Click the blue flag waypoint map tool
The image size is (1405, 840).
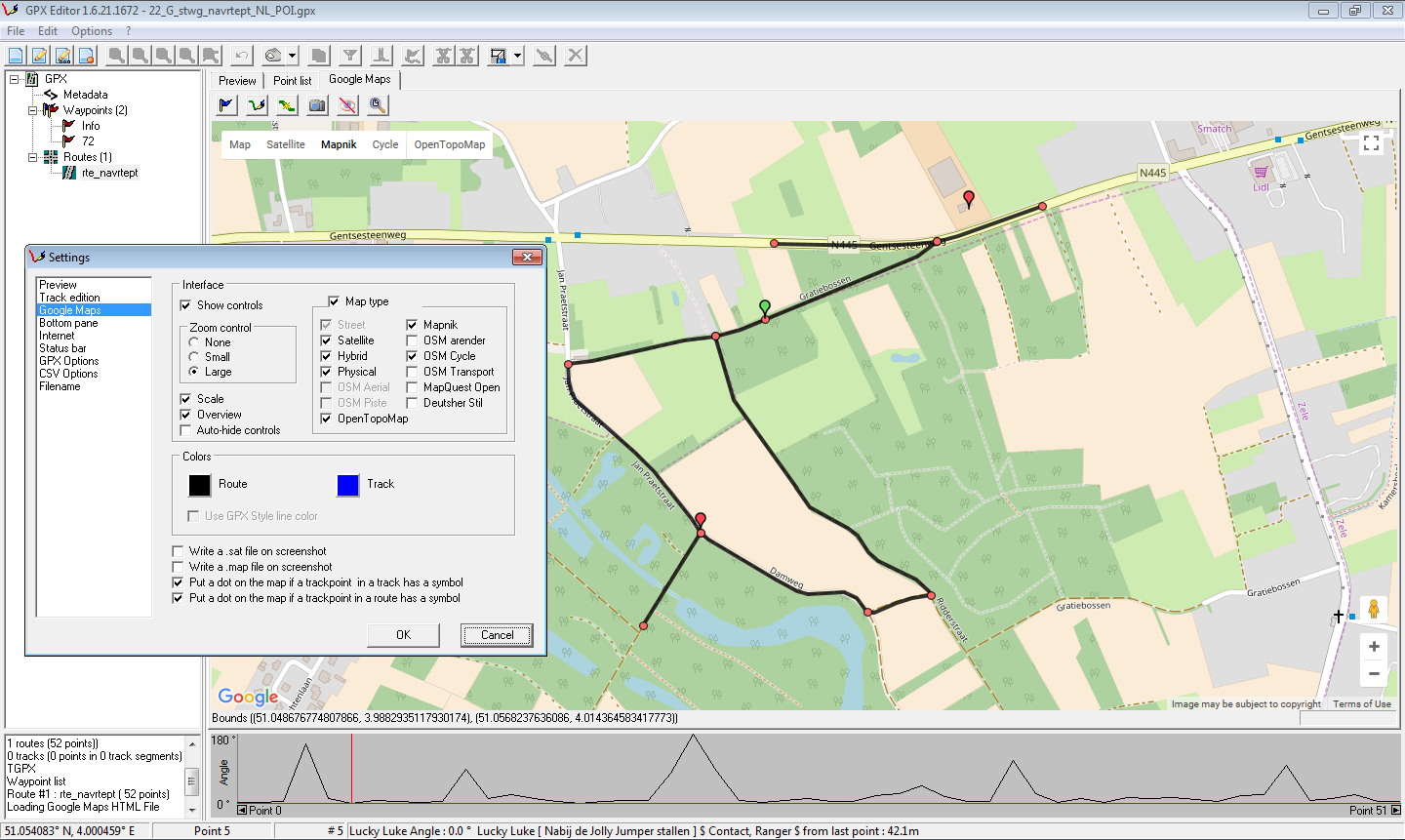[226, 104]
